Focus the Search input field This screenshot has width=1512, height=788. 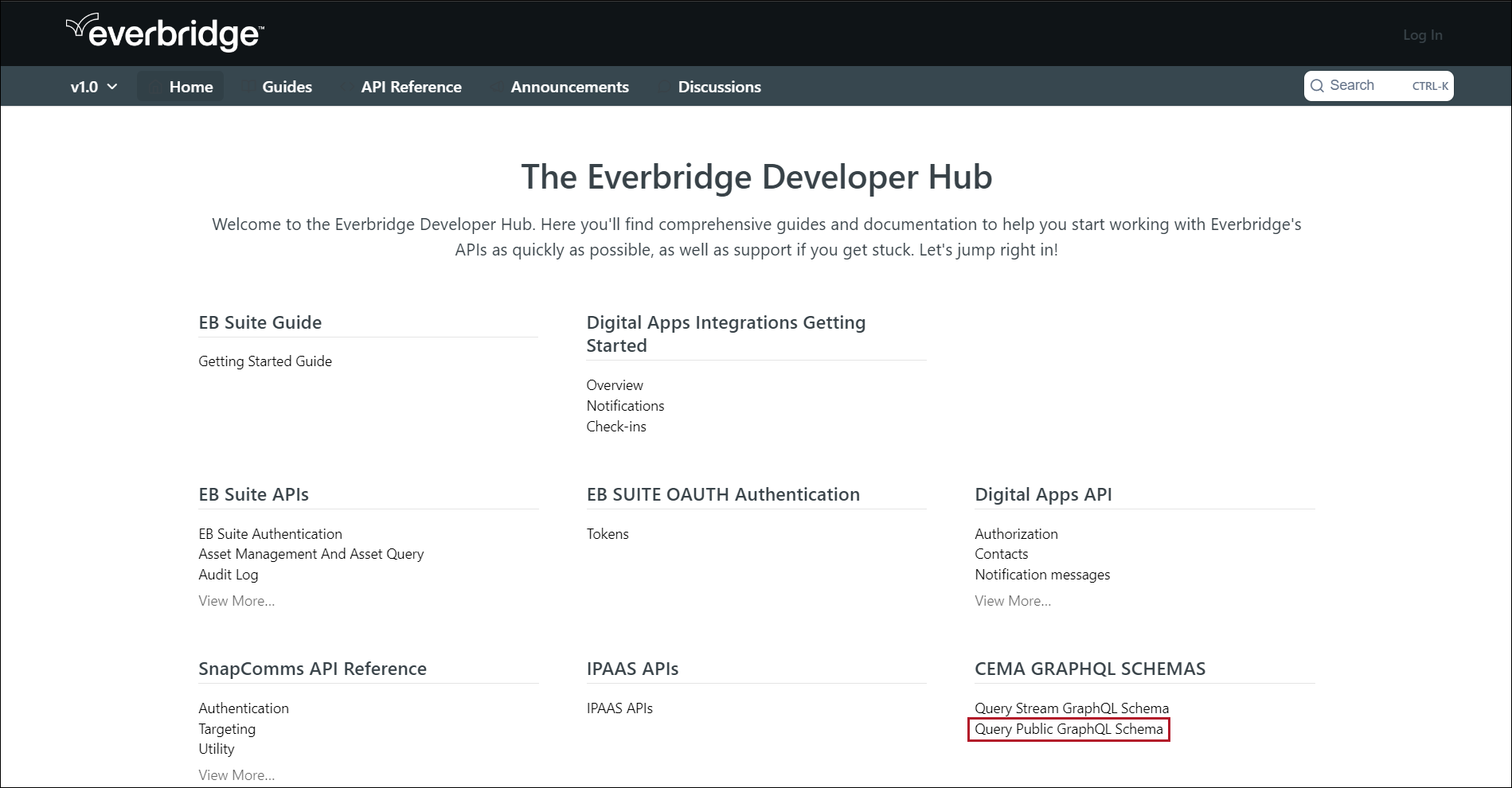coord(1378,86)
